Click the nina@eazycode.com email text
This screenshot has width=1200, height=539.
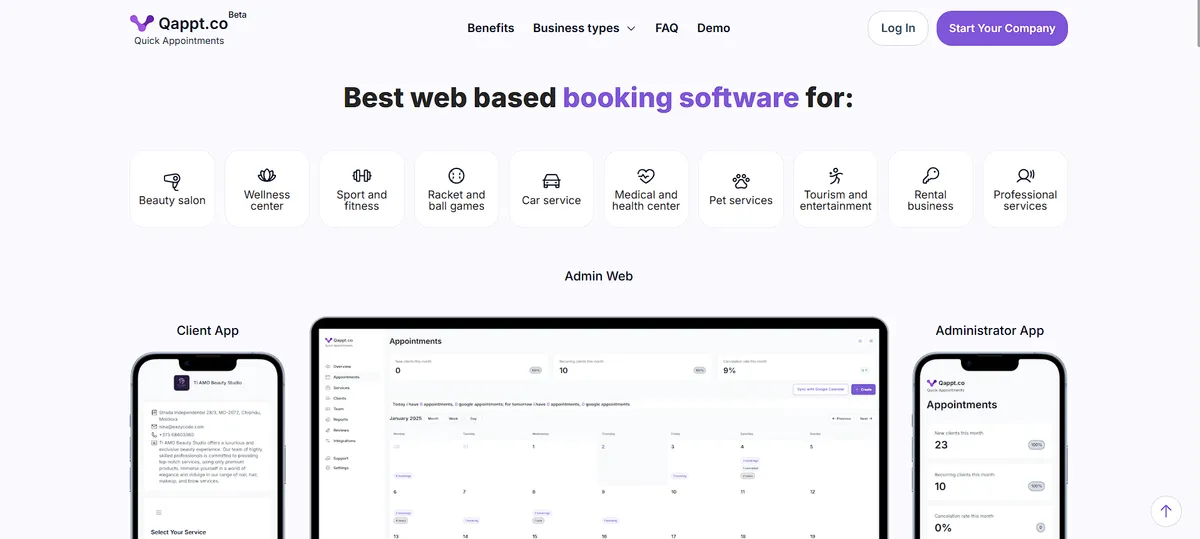click(x=180, y=427)
